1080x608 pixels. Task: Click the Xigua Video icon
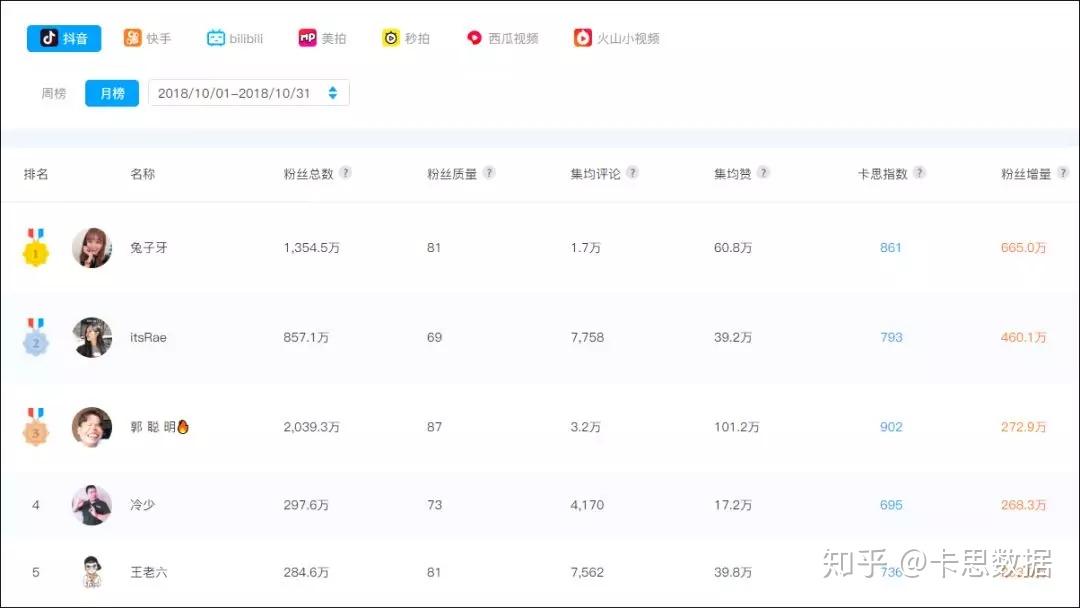(x=474, y=38)
